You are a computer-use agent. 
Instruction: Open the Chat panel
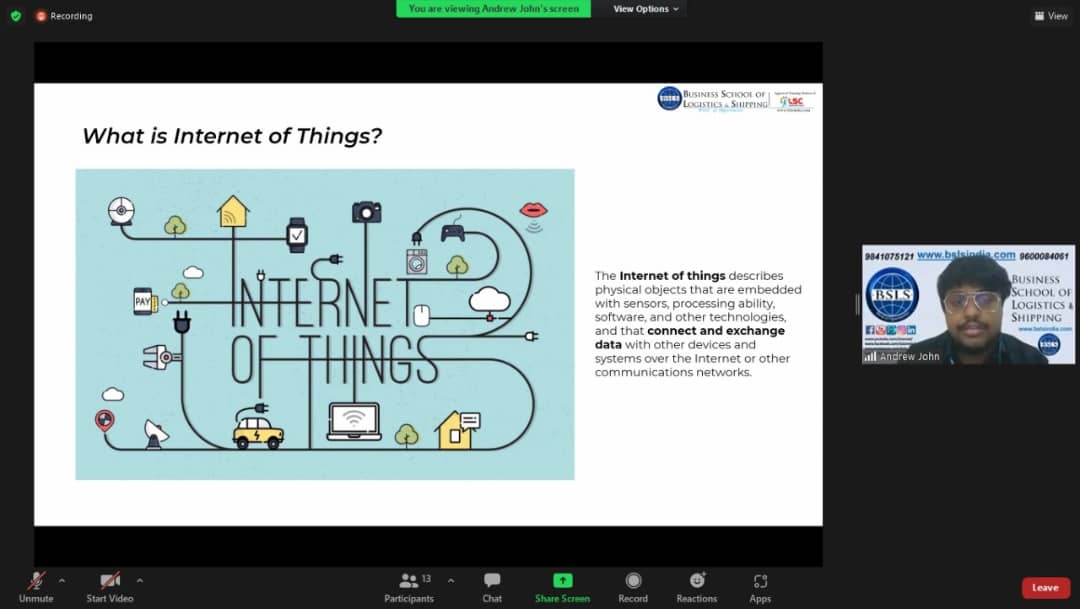[492, 588]
